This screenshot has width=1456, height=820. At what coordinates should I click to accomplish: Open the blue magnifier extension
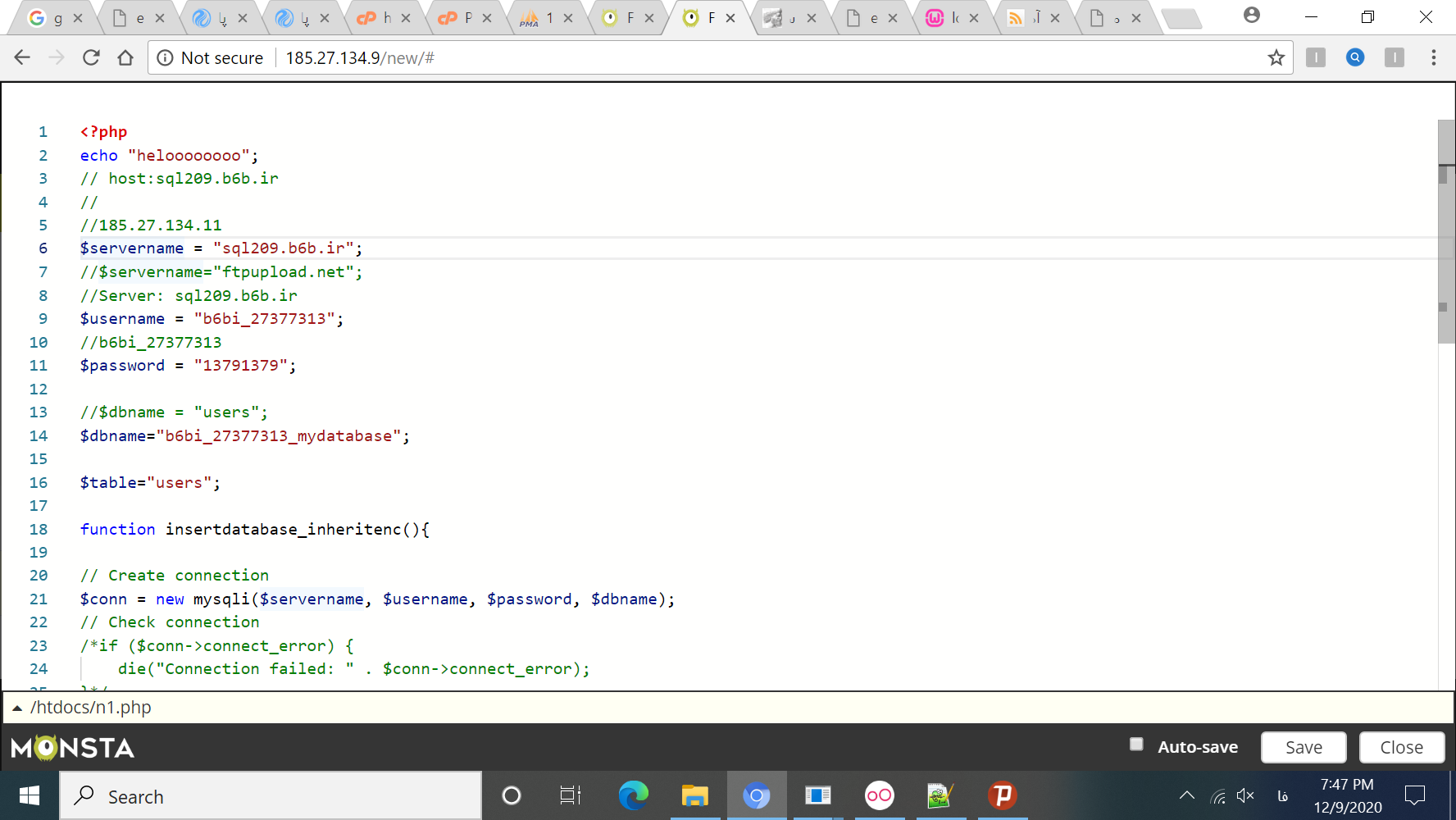click(x=1355, y=57)
